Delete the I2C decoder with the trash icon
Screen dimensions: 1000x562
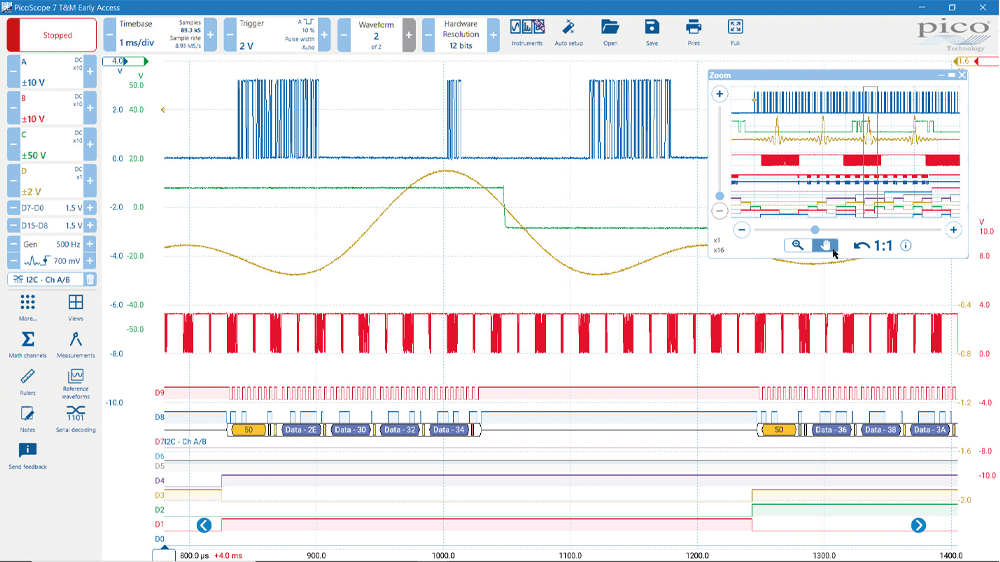[90, 279]
